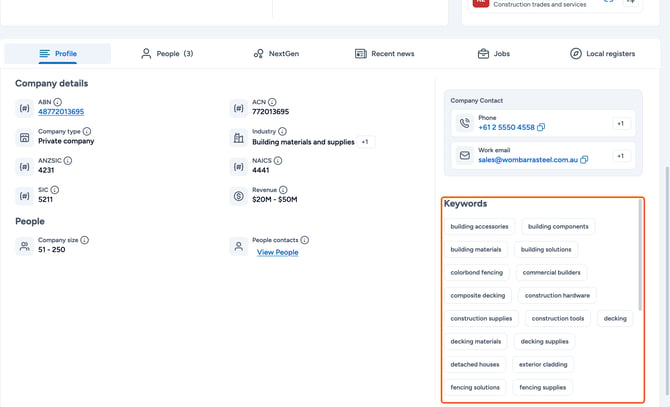Click the SIC info icon
The image size is (670, 407).
tap(55, 190)
